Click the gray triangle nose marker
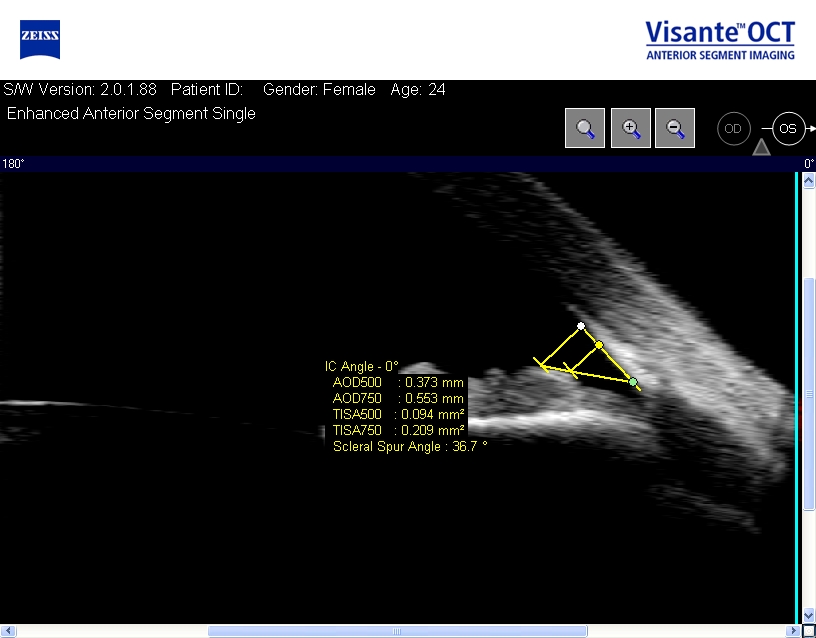This screenshot has height=638, width=816. tap(761, 147)
